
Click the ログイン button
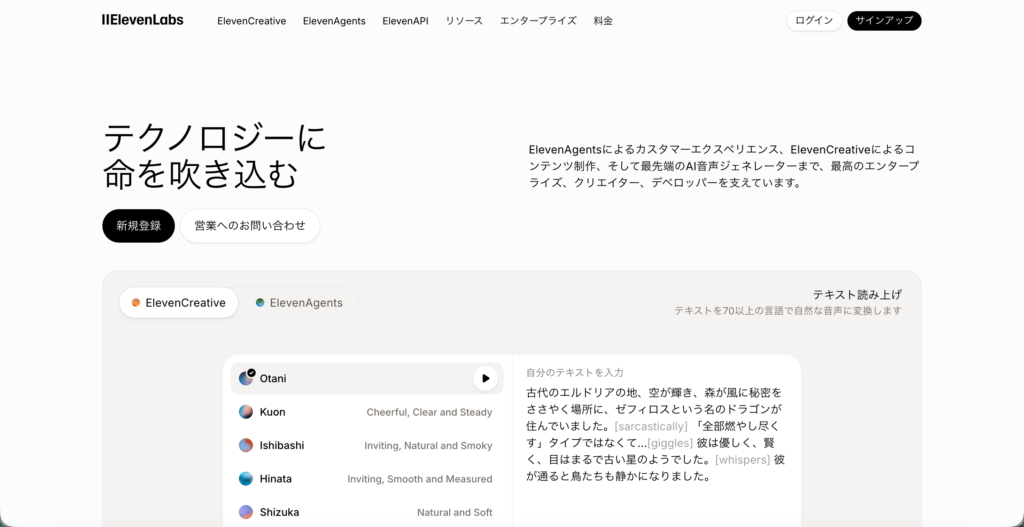click(x=814, y=21)
